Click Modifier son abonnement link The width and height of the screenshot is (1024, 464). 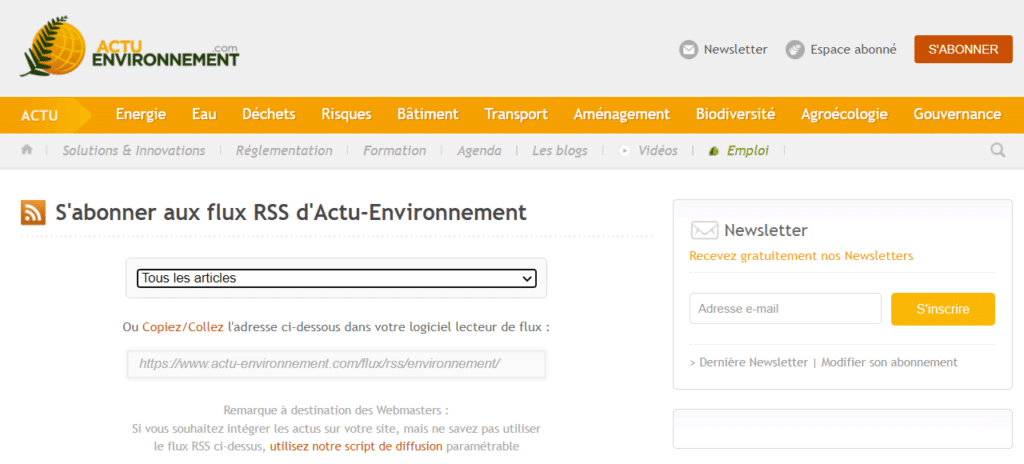tap(889, 362)
